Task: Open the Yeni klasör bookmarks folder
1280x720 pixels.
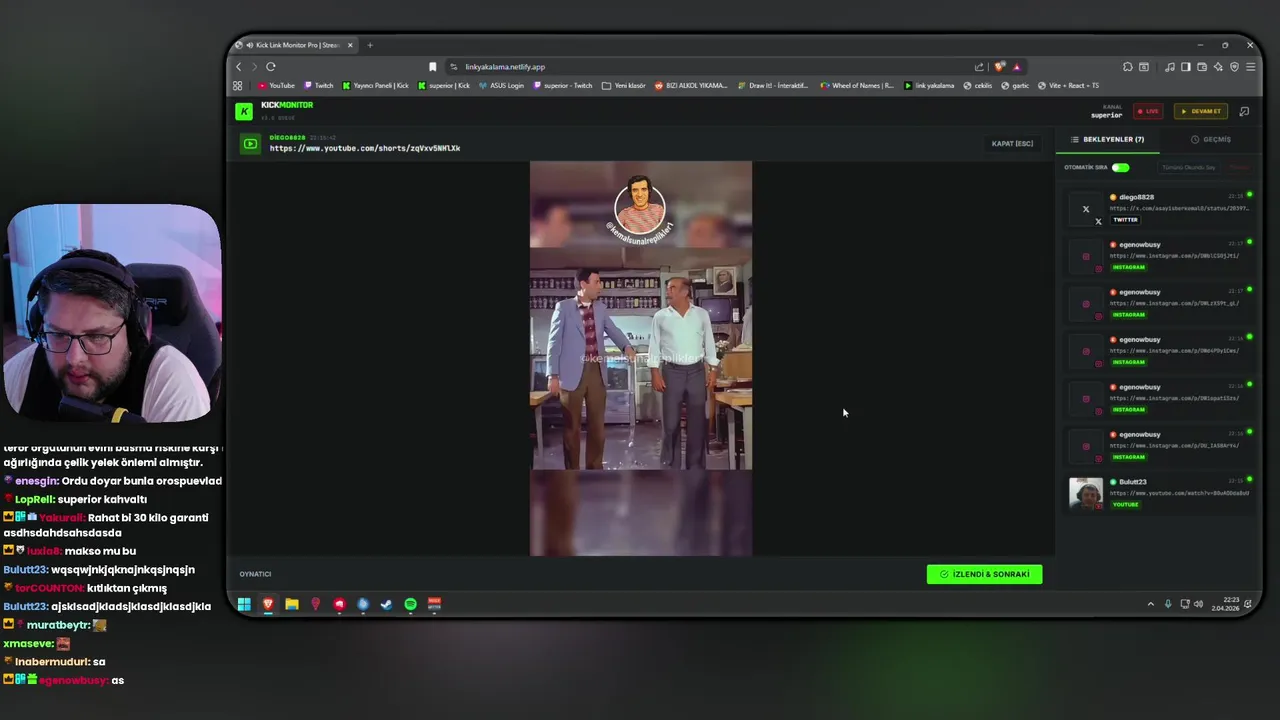Action: point(624,85)
